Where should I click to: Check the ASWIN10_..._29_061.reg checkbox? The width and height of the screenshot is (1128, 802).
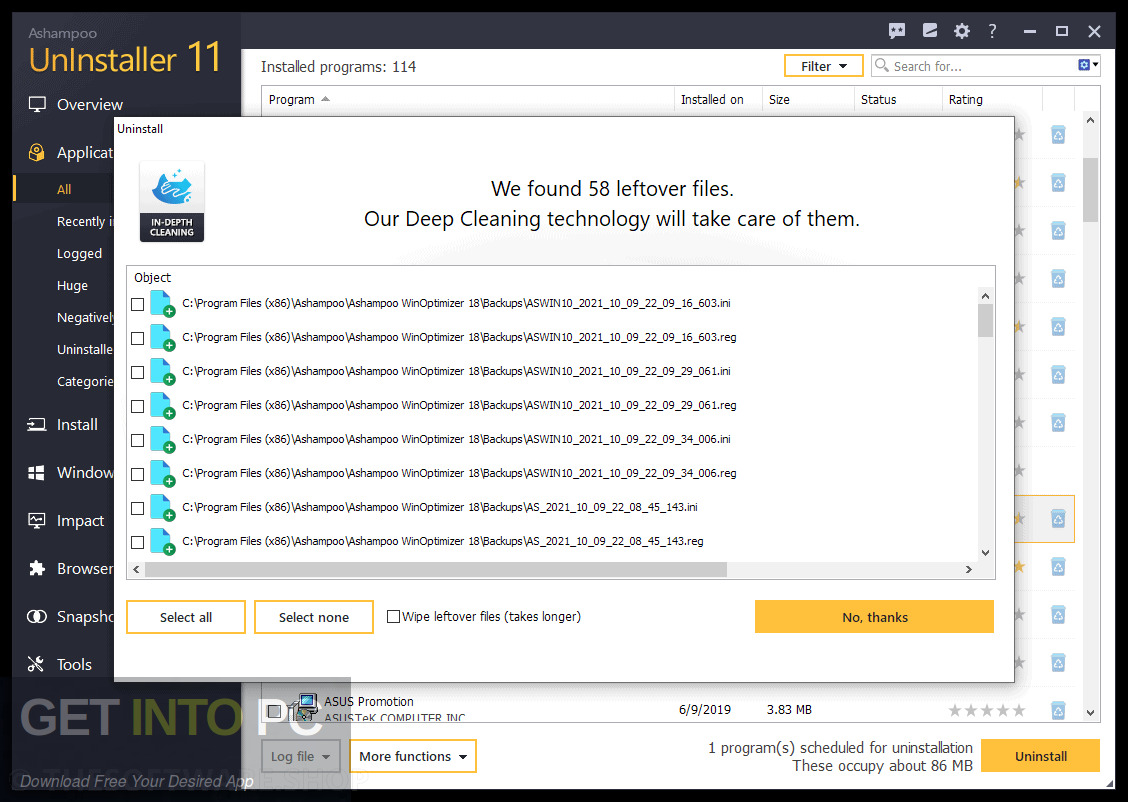pyautogui.click(x=137, y=406)
